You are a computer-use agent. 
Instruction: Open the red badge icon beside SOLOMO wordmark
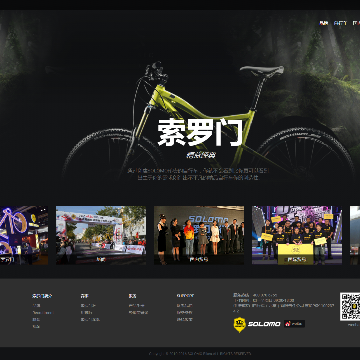pos(294,324)
